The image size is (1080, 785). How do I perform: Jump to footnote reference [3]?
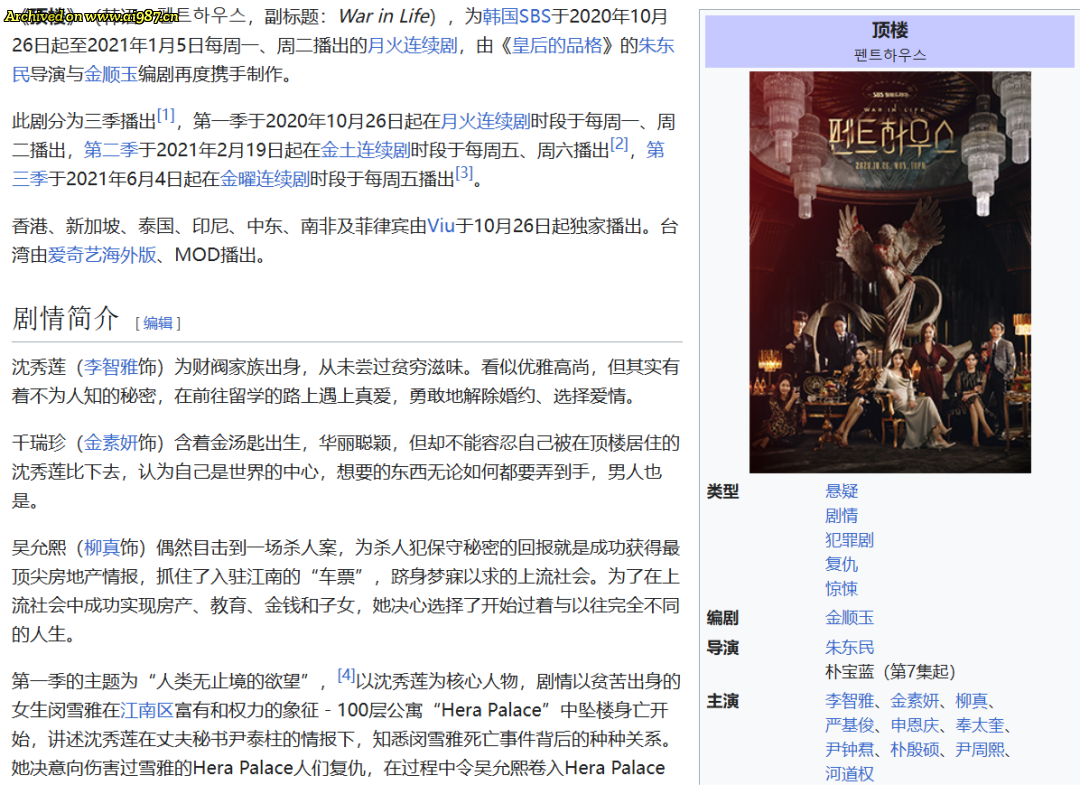(464, 172)
